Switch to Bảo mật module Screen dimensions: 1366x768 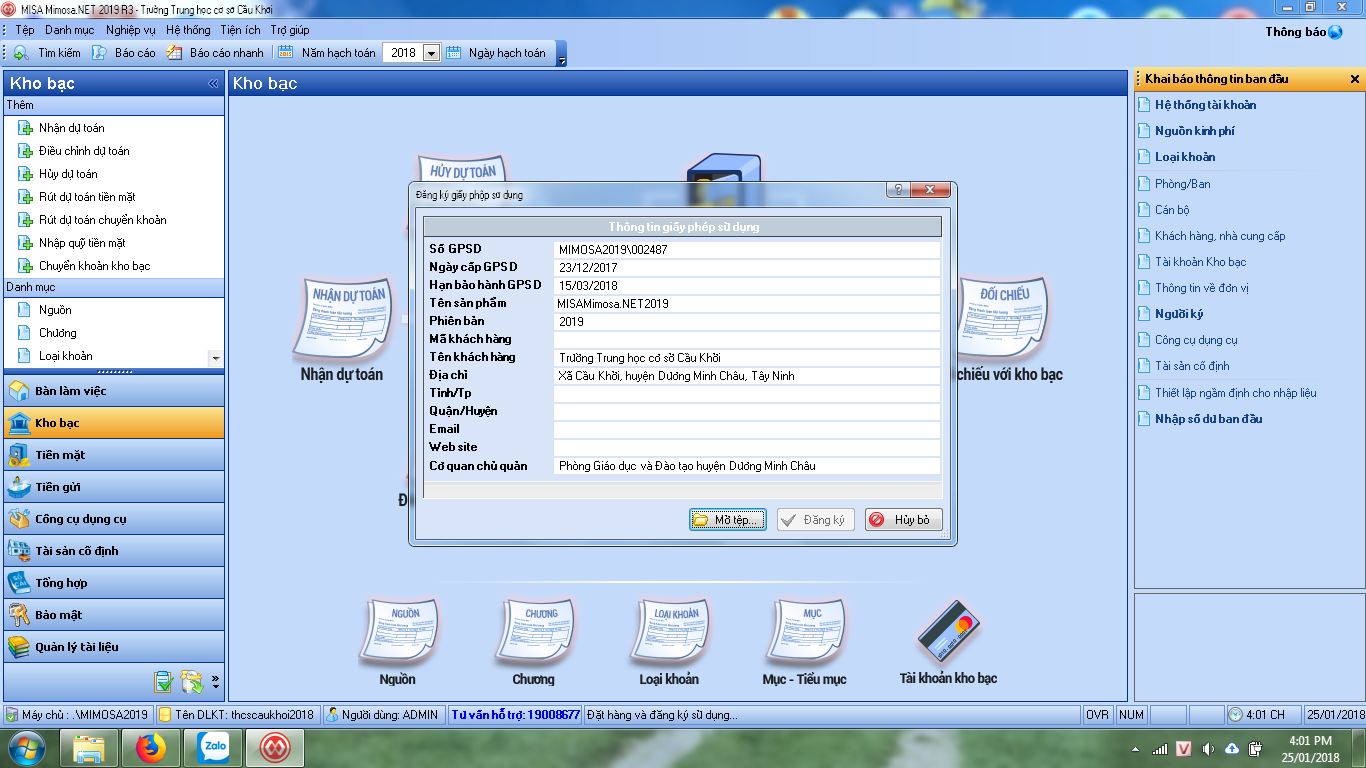pyautogui.click(x=114, y=615)
